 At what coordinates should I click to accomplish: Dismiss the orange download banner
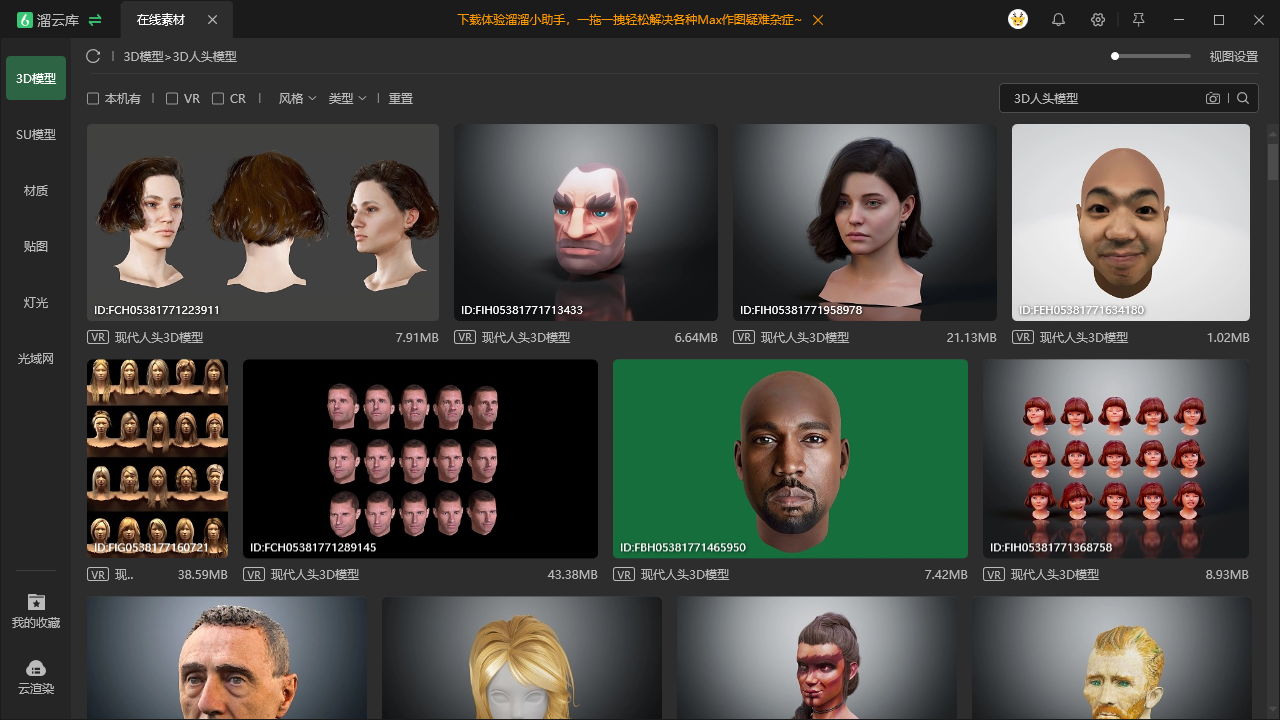[818, 20]
